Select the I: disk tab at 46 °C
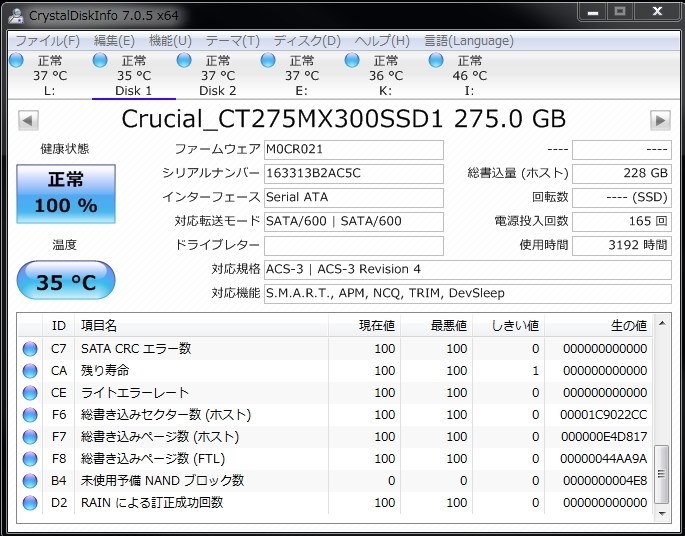 click(469, 75)
